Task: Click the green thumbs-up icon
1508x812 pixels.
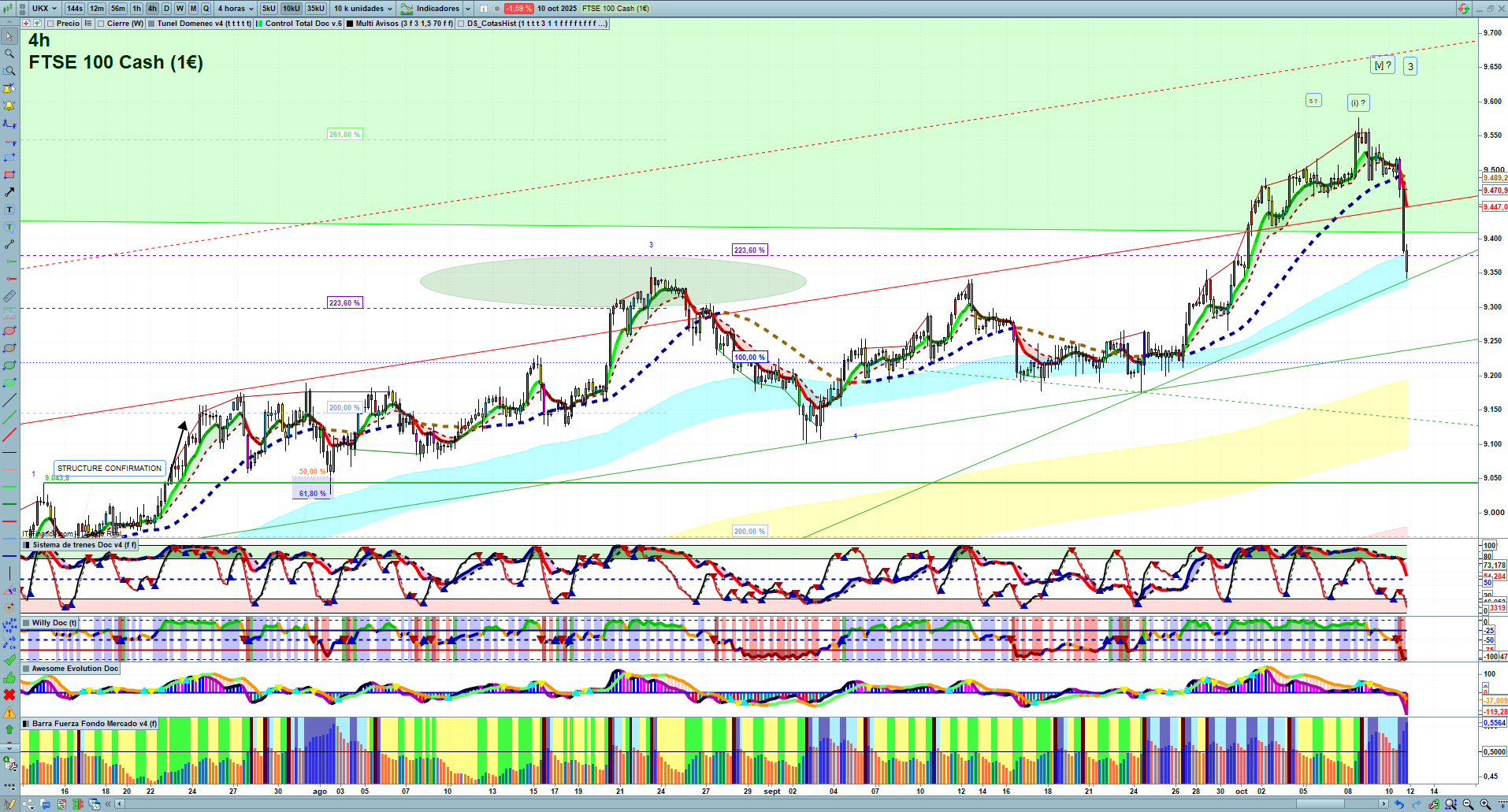Action: pos(9,677)
